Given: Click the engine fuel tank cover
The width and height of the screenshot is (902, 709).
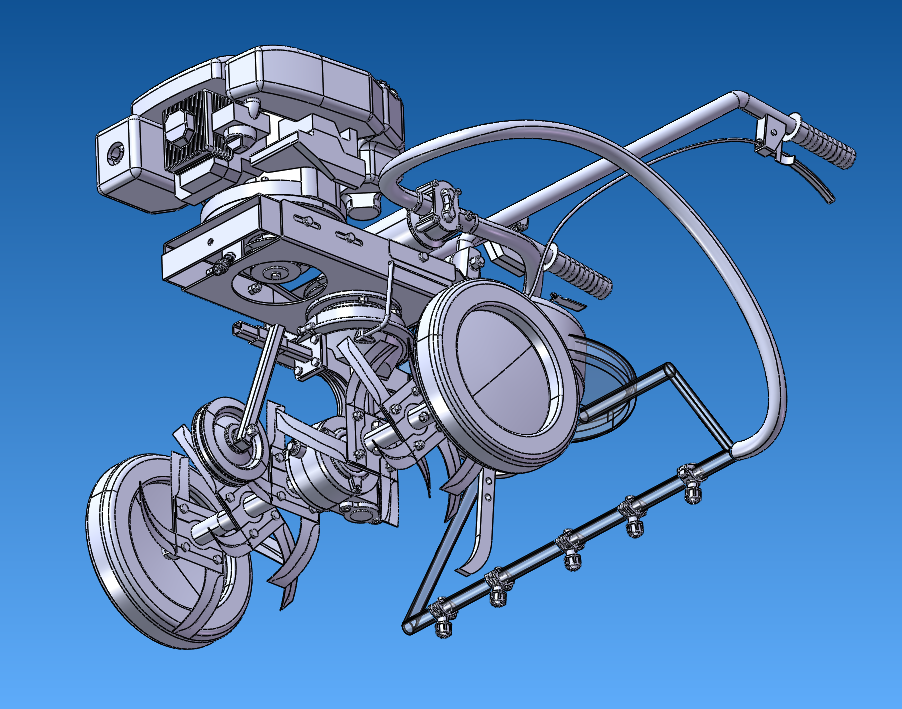Looking at the screenshot, I should [x=300, y=75].
